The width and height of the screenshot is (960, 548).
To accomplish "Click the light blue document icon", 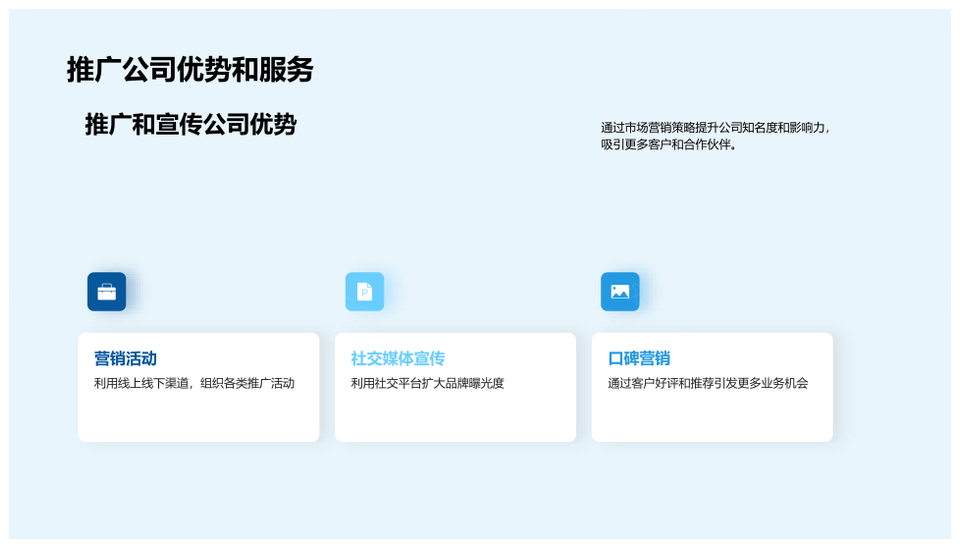I will tap(364, 292).
